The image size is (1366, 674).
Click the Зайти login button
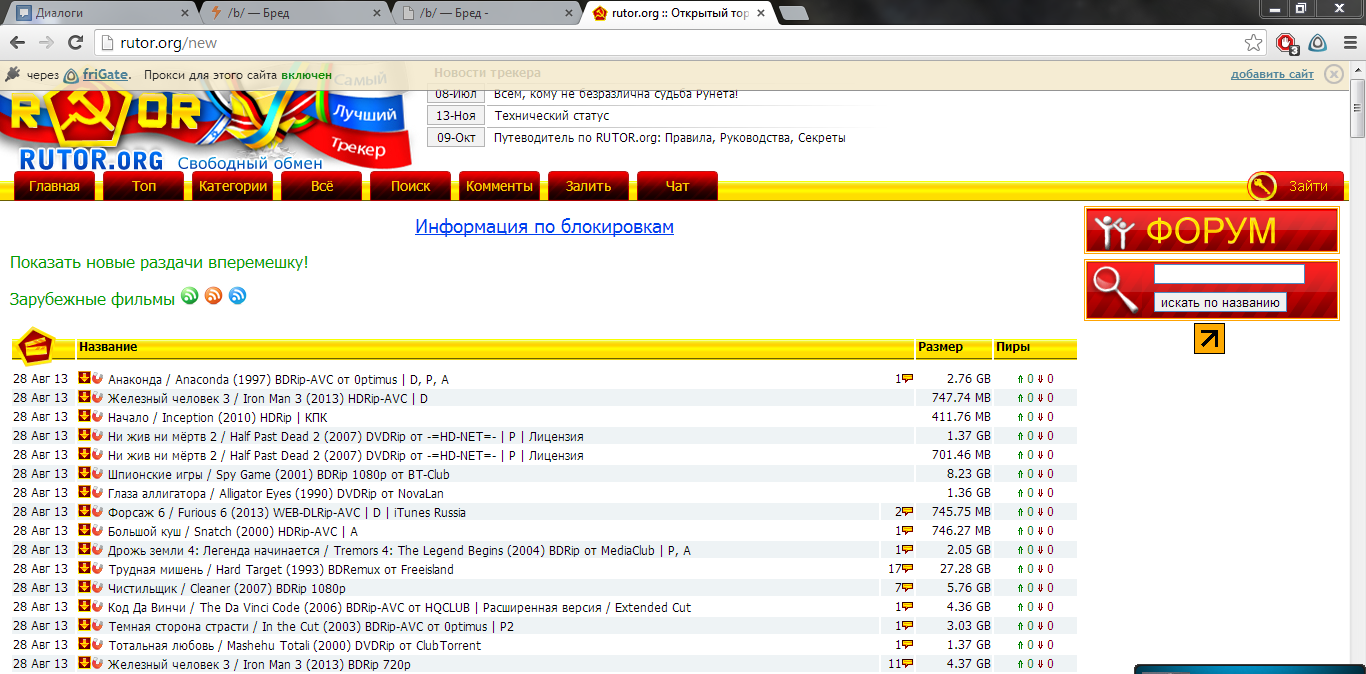(x=1294, y=186)
